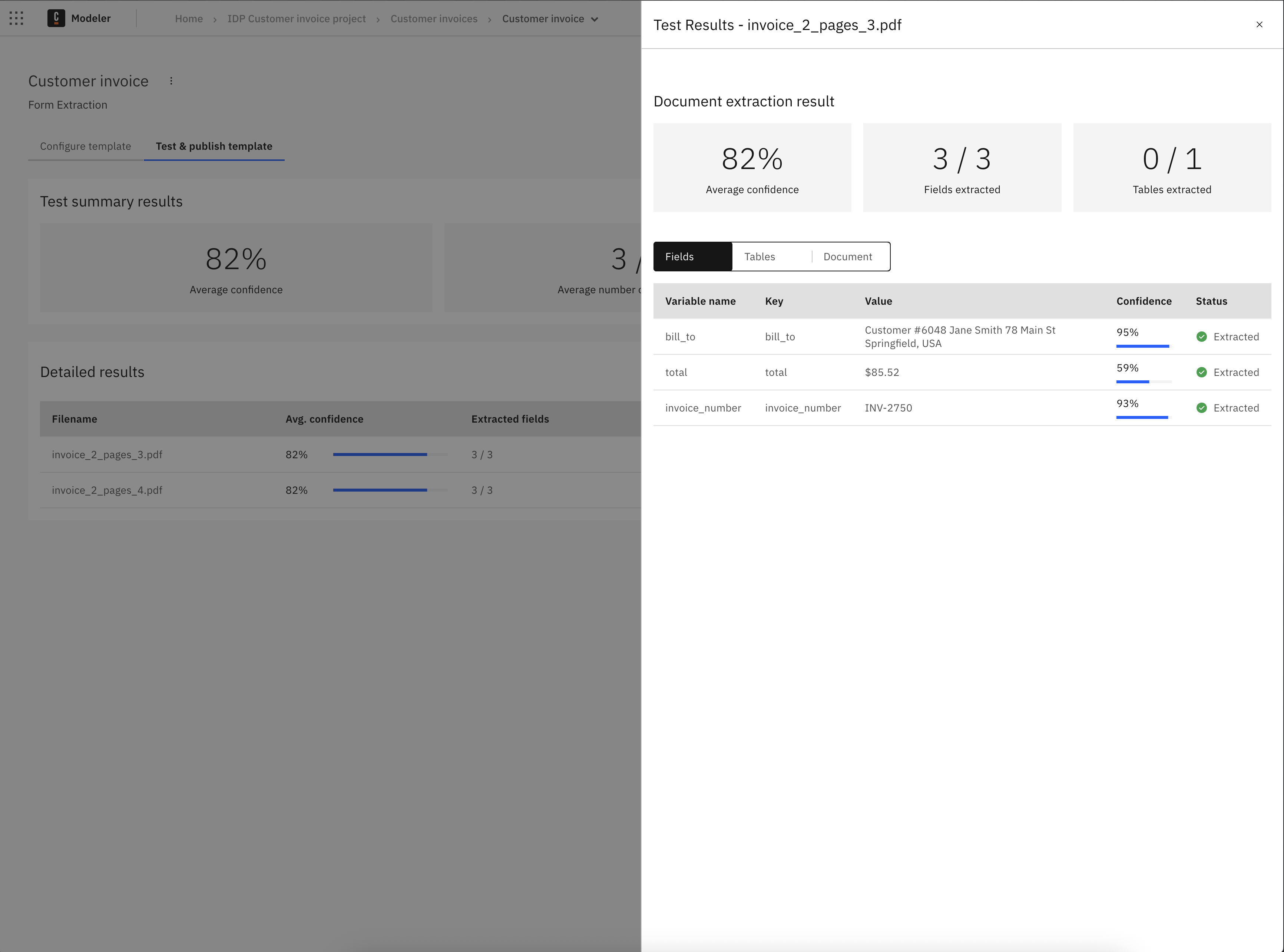Switch to the Tables tab

pos(771,257)
